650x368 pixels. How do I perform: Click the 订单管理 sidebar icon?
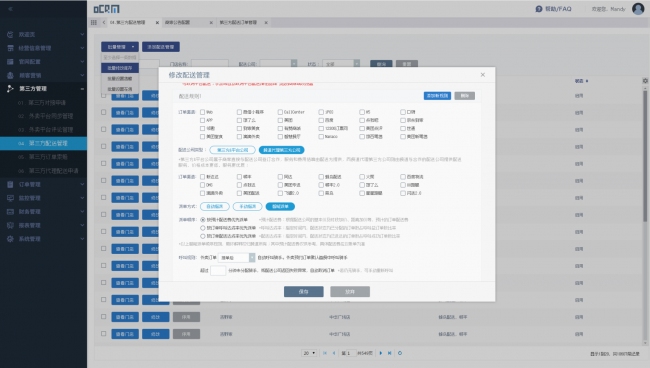(10, 184)
